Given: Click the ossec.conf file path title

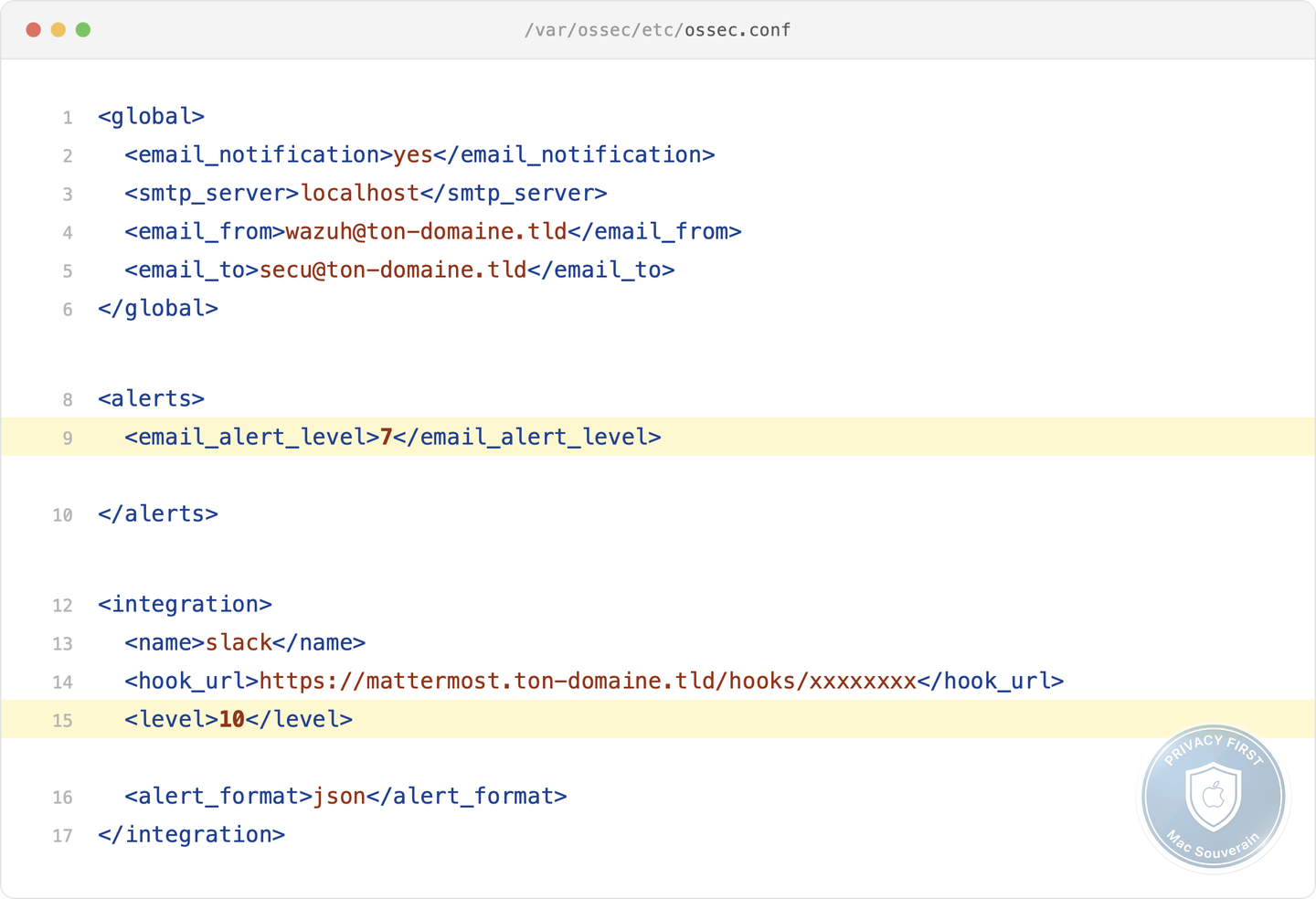Looking at the screenshot, I should (657, 30).
